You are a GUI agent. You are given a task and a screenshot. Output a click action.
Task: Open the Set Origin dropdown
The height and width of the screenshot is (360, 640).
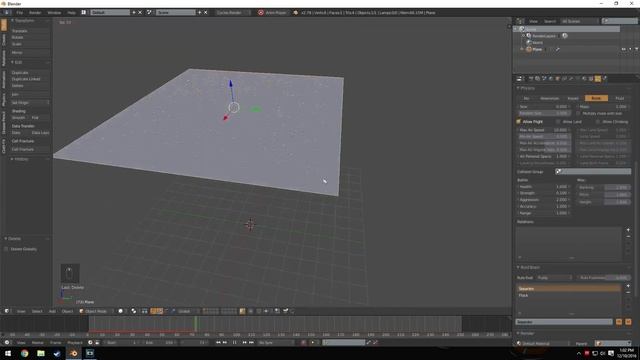(30, 103)
